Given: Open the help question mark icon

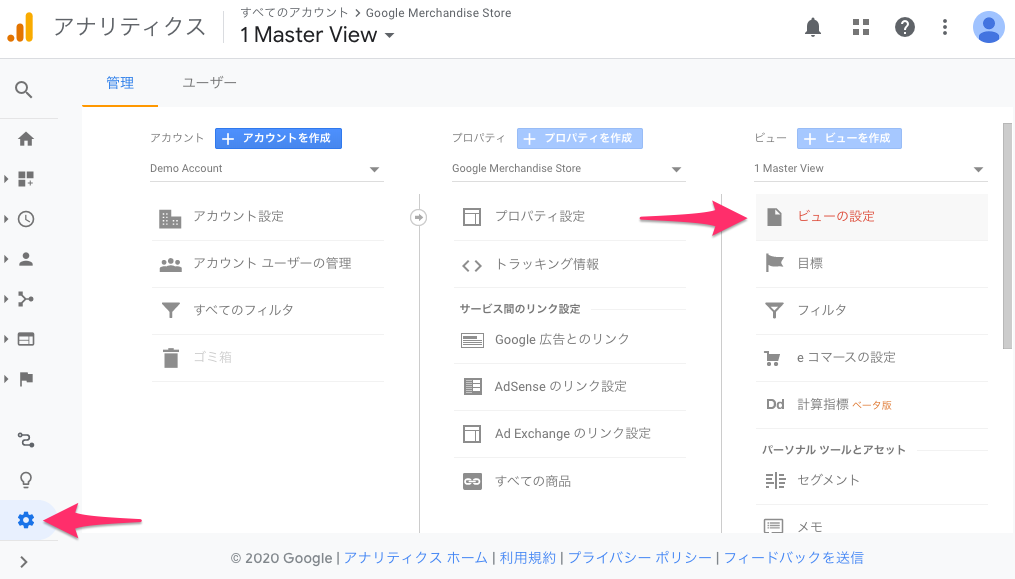Looking at the screenshot, I should tap(904, 27).
